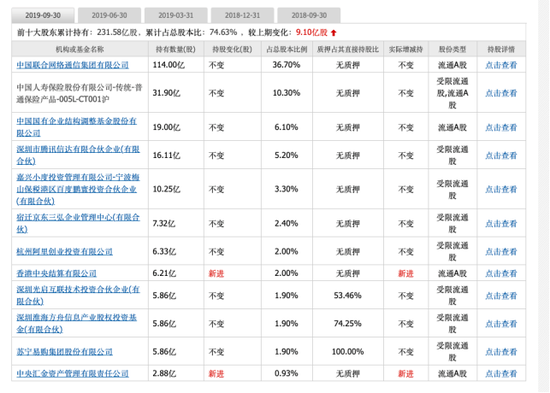Click the 0.93% share ratio cell
Image resolution: width=550 pixels, height=393 pixels.
[x=286, y=373]
